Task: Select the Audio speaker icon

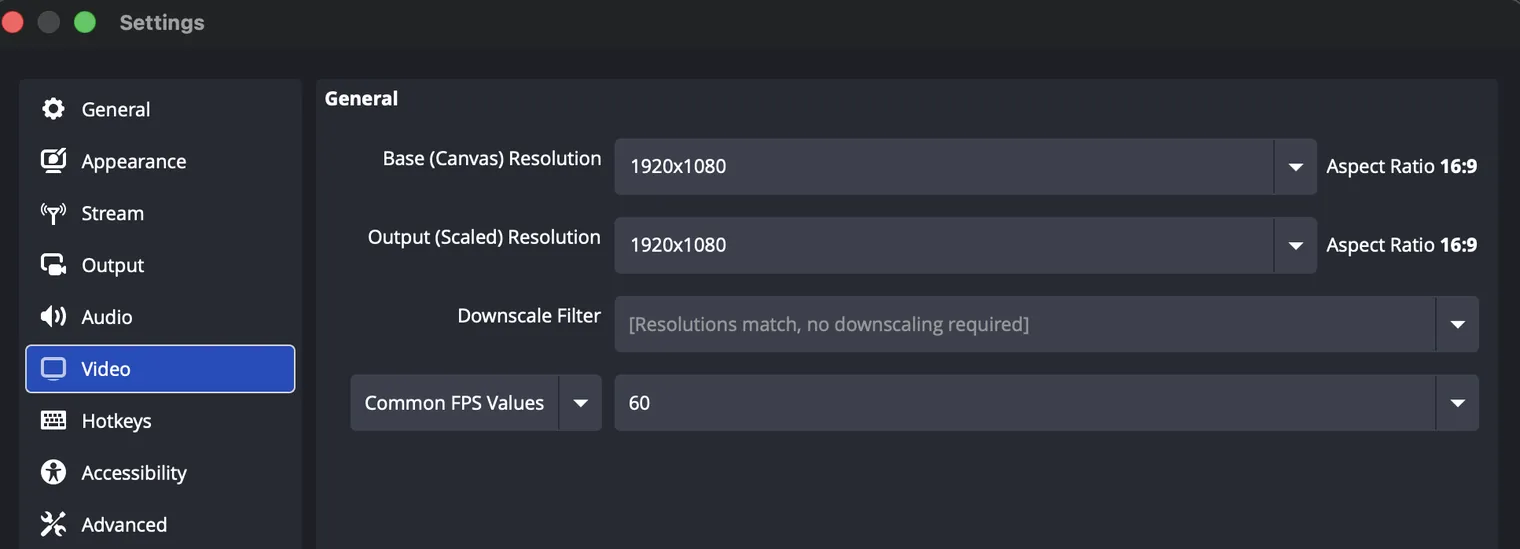Action: 53,317
